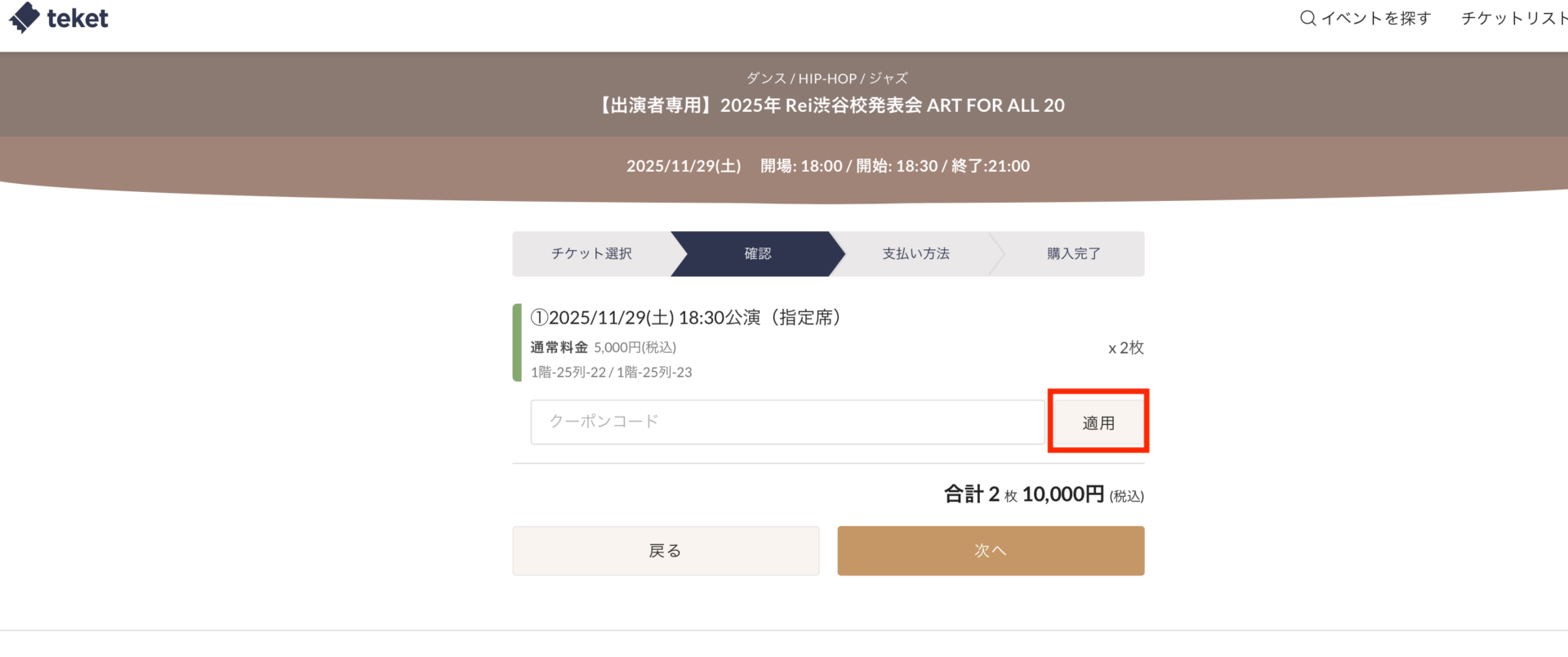Image resolution: width=1568 pixels, height=657 pixels.
Task: Click the teket wordmark text
Action: click(78, 18)
